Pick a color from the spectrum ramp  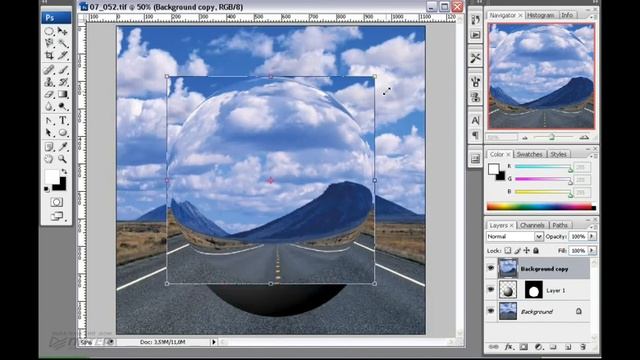[x=541, y=207]
